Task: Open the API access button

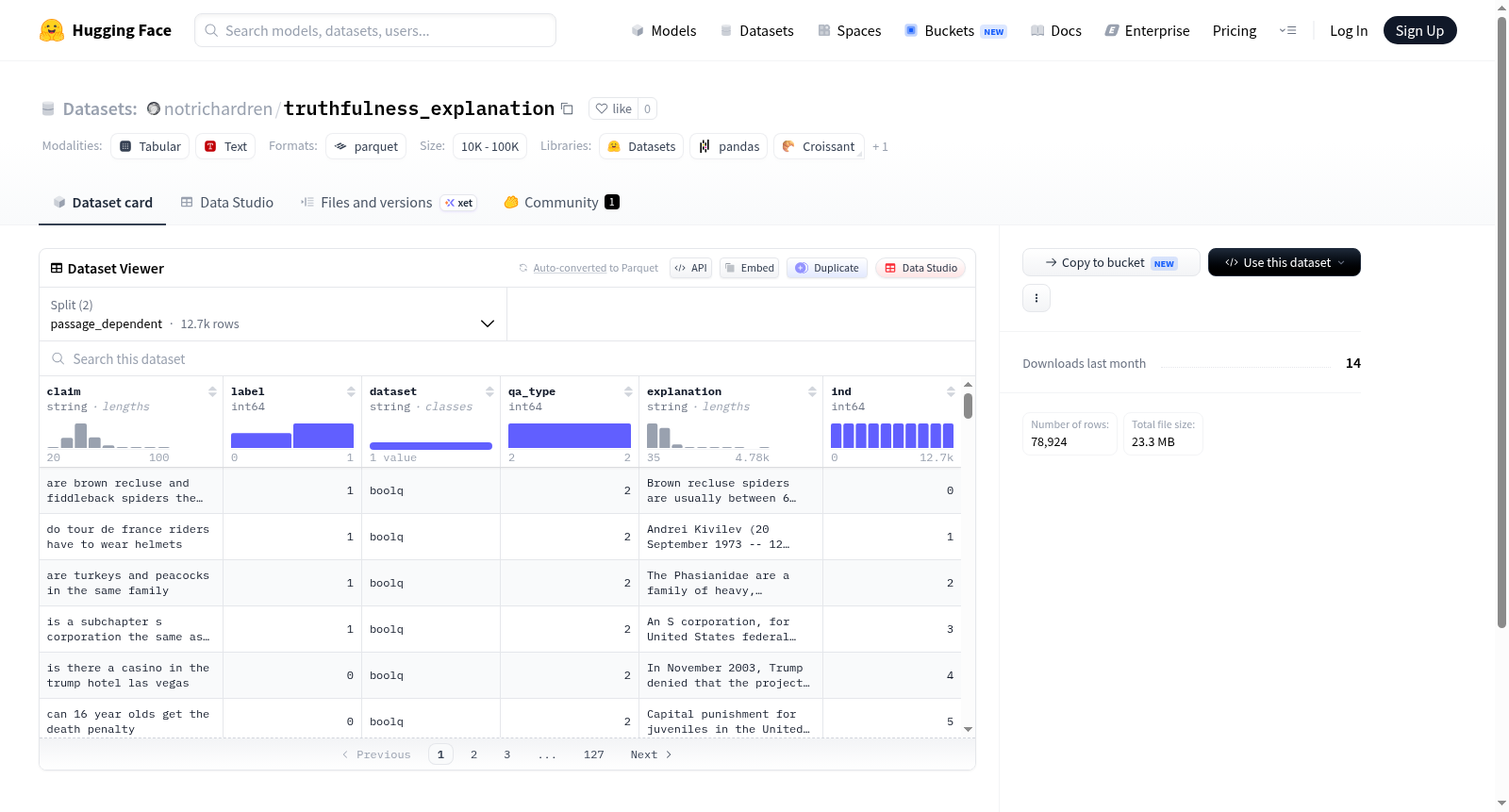Action: click(x=690, y=268)
